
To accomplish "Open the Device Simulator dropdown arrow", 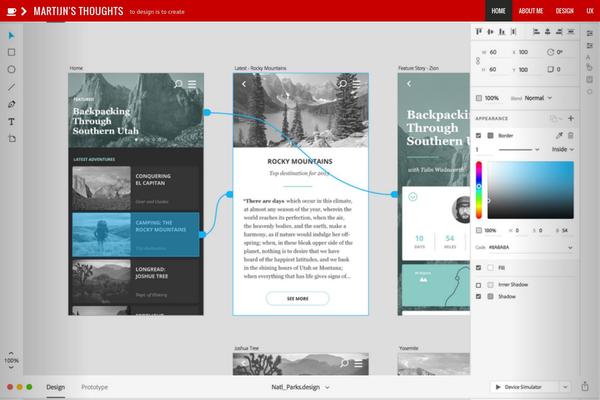I will point(565,387).
